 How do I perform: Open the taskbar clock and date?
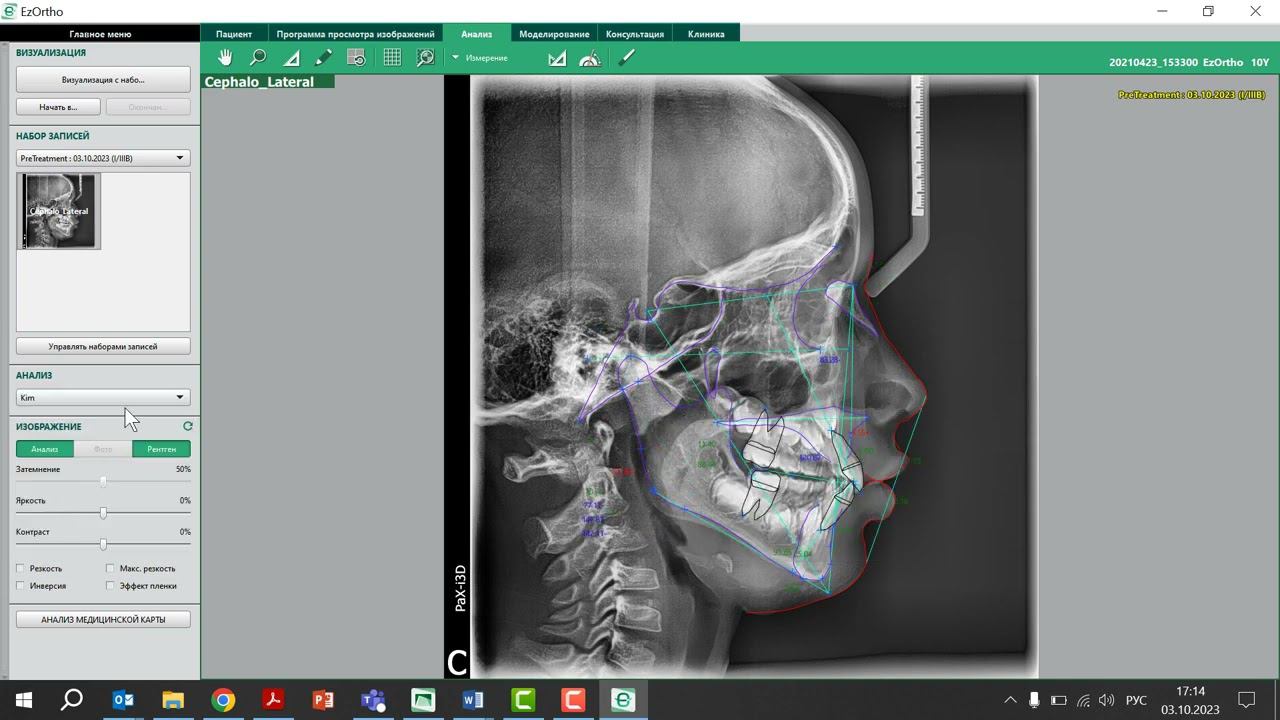(x=1190, y=700)
